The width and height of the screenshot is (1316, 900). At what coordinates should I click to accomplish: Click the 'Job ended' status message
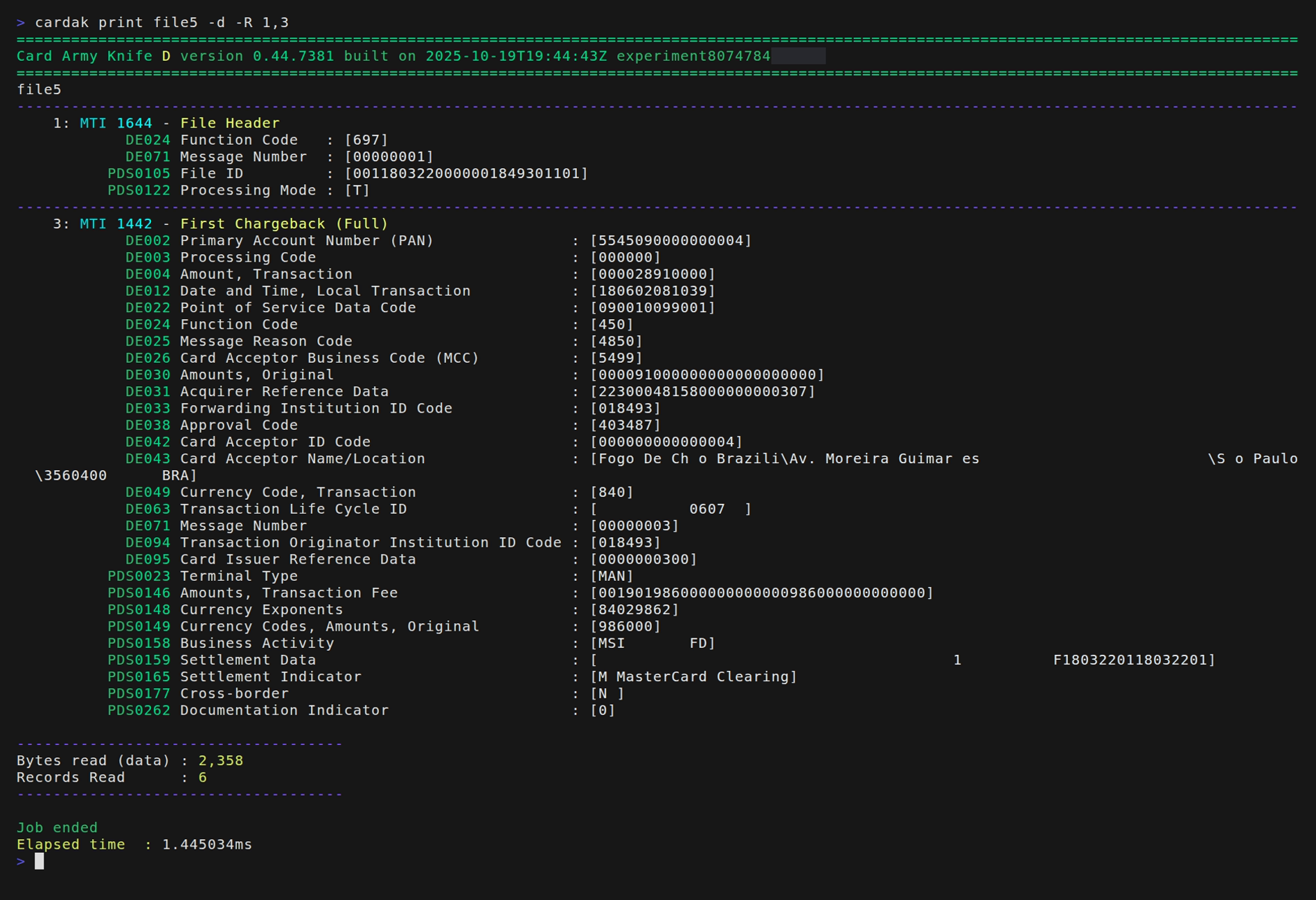(57, 827)
